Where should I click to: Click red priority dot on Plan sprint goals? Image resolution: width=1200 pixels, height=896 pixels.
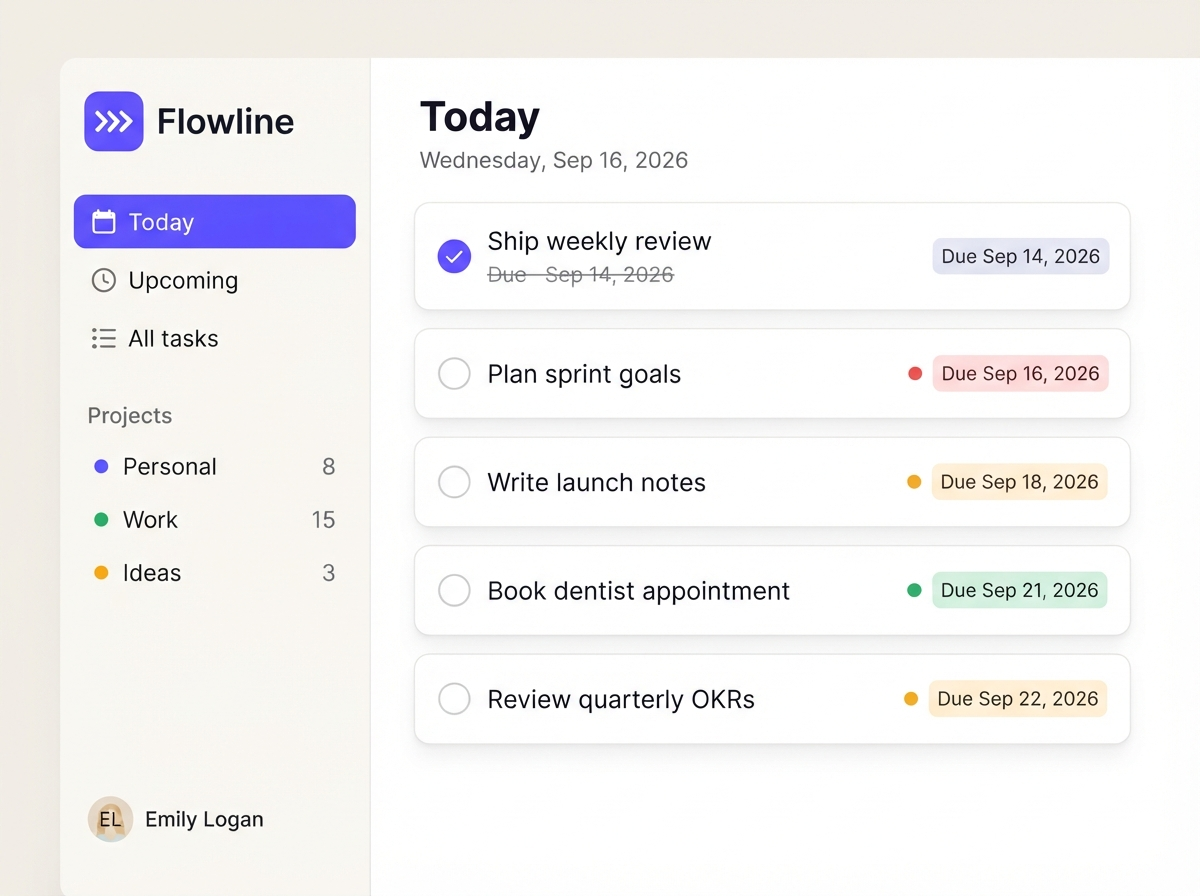pos(915,373)
